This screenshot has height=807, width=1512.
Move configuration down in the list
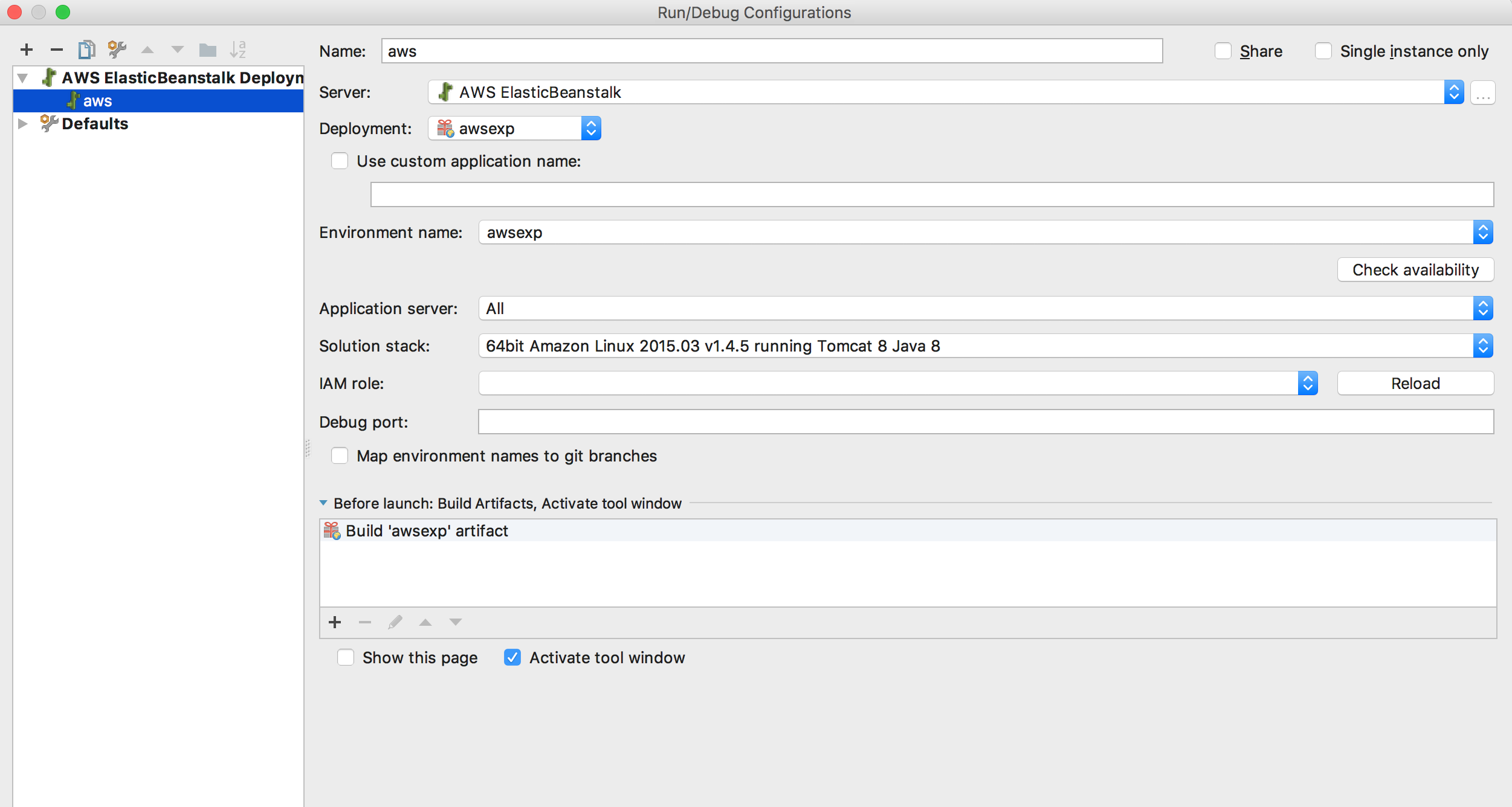coord(178,50)
